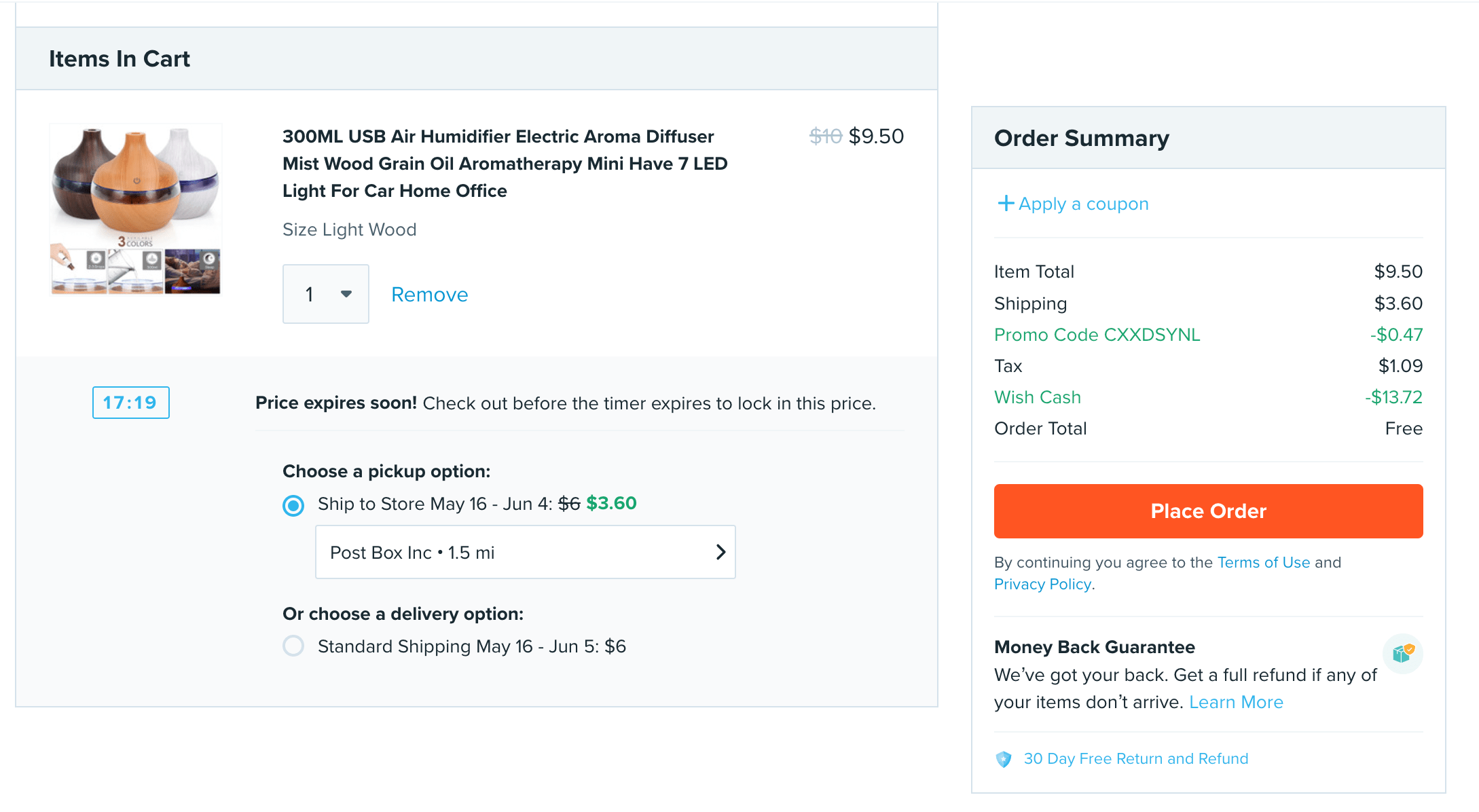The width and height of the screenshot is (1479, 812).
Task: Expand the Post Box Inc pickup location selector
Action: [x=524, y=552]
